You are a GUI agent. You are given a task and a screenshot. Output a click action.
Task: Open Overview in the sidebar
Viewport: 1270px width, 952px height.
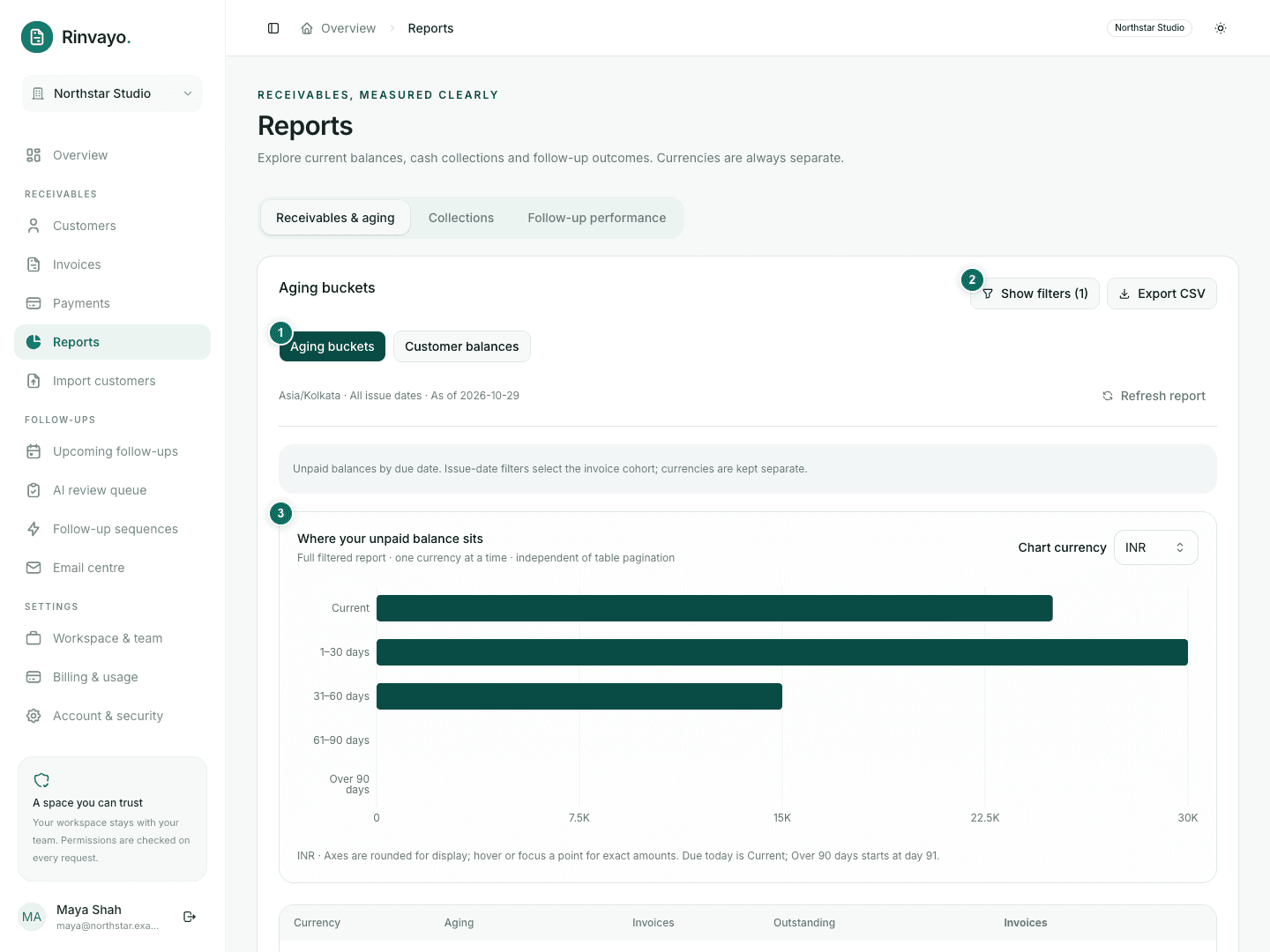click(x=112, y=155)
